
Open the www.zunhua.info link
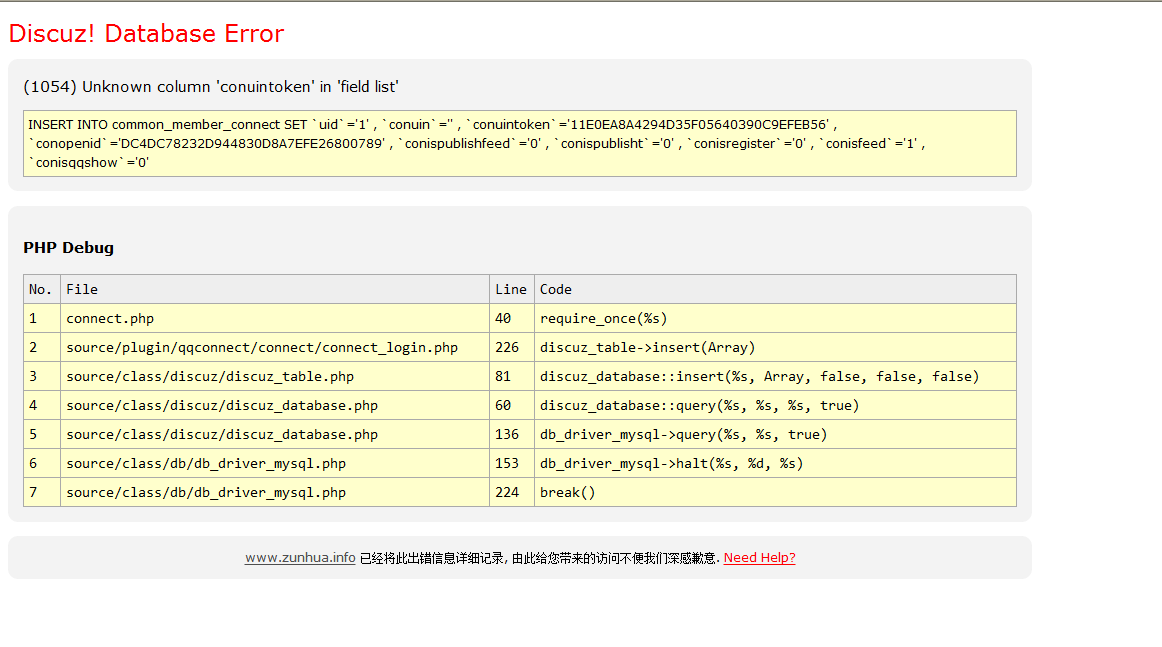coord(300,558)
